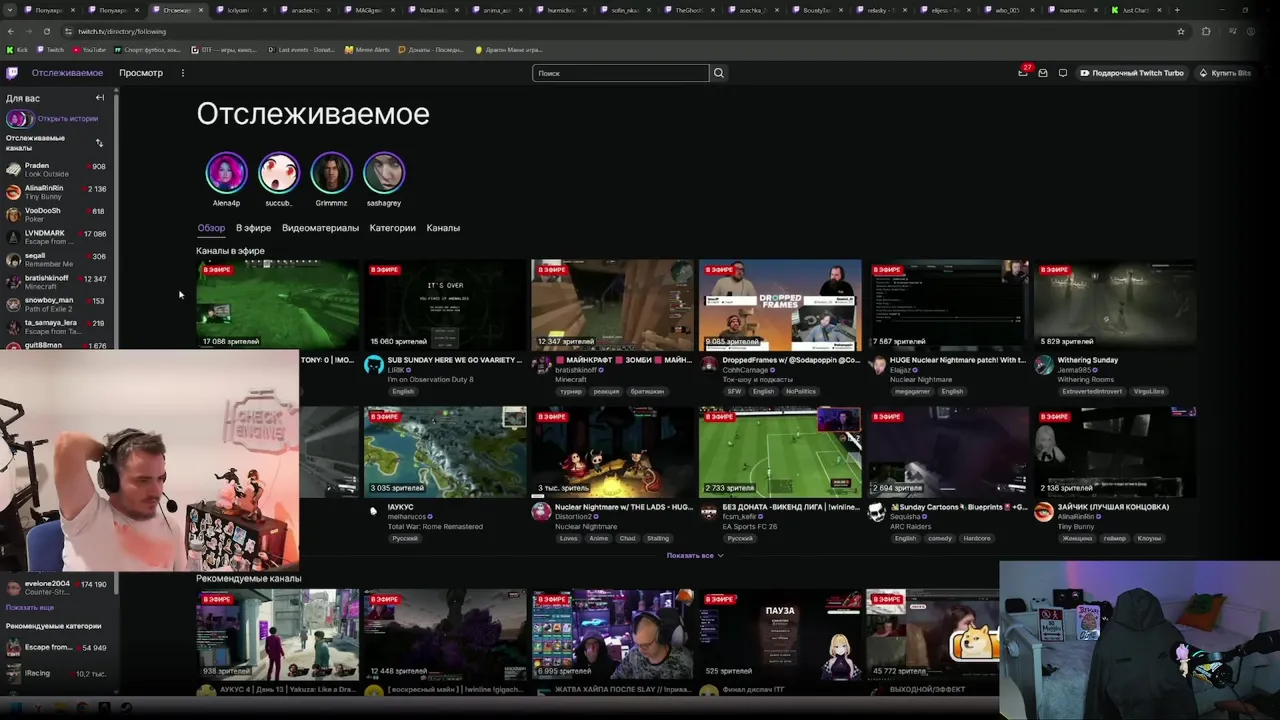The height and width of the screenshot is (720, 1280).
Task: Open the Alena4p story avatar
Action: click(226, 173)
